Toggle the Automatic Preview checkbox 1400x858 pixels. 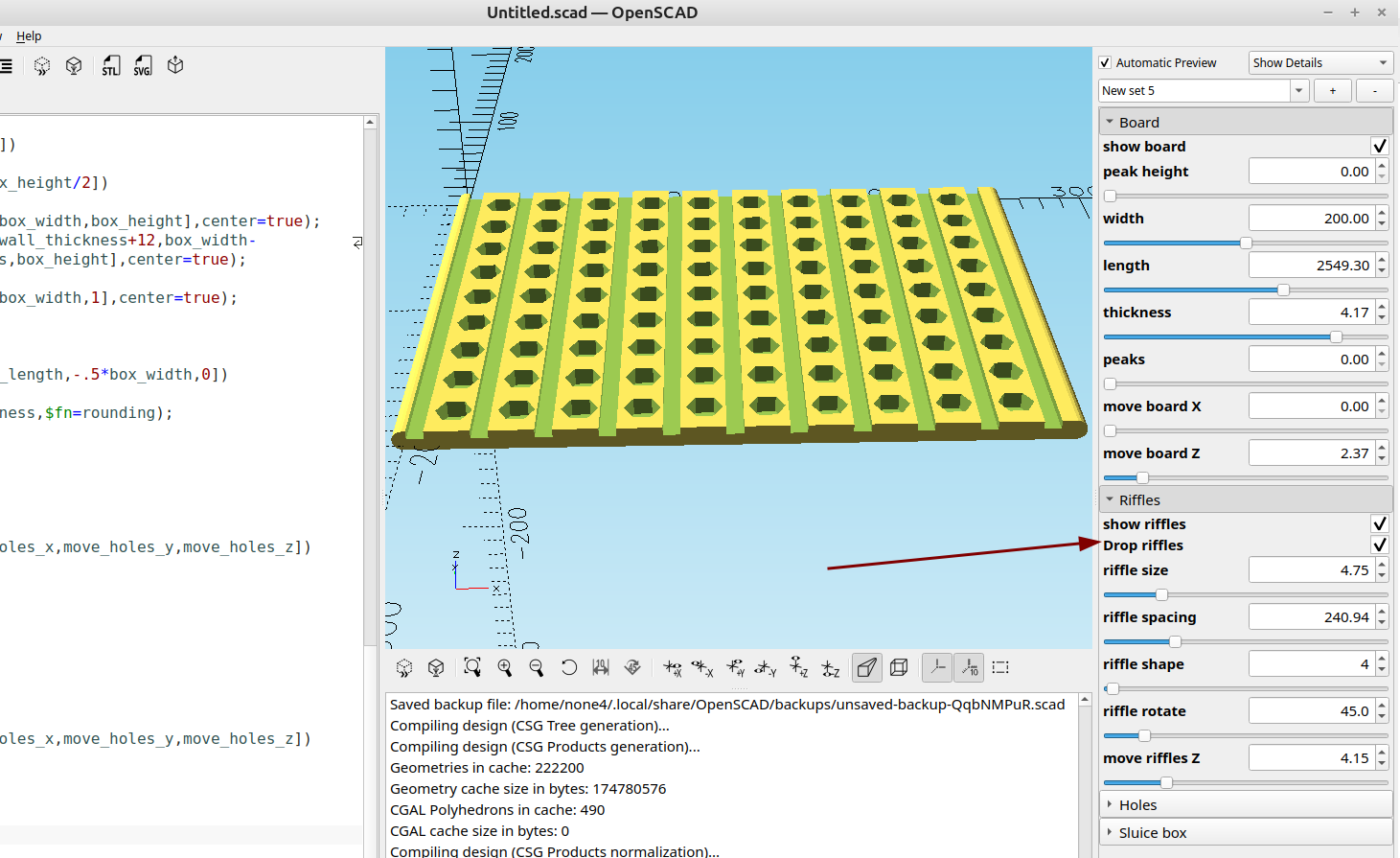1106,63
